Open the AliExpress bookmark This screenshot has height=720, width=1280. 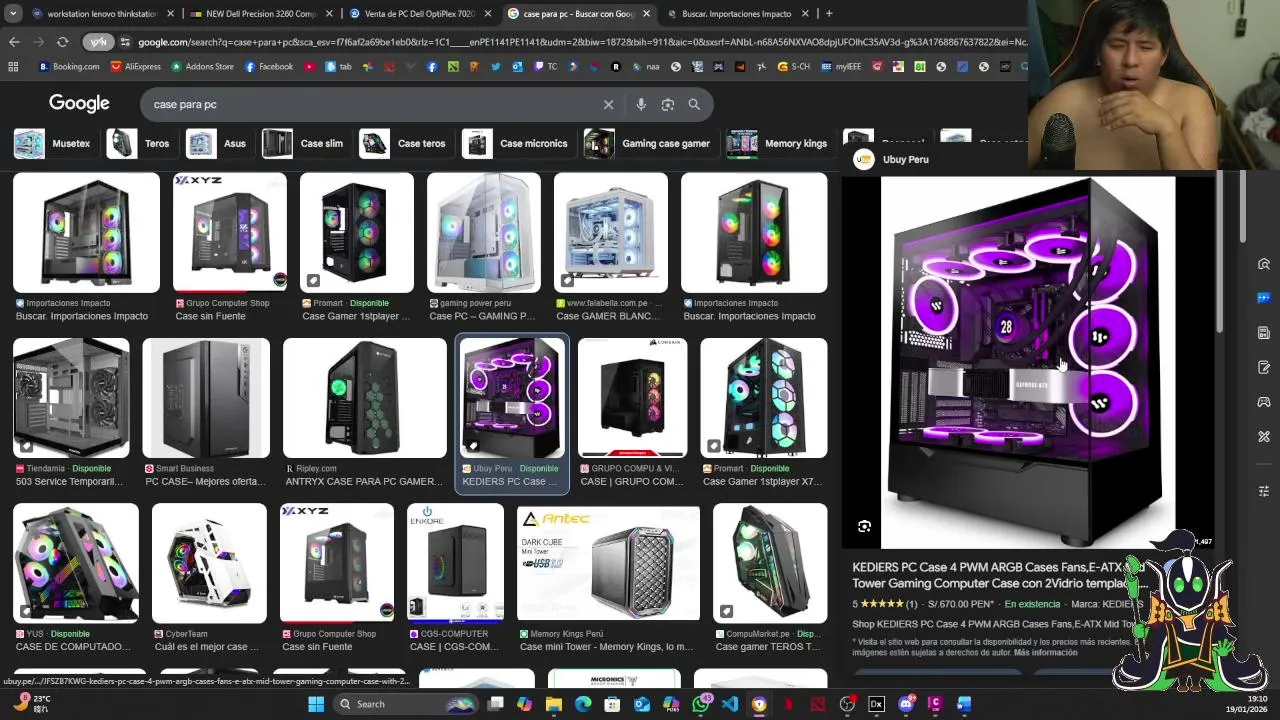click(135, 67)
